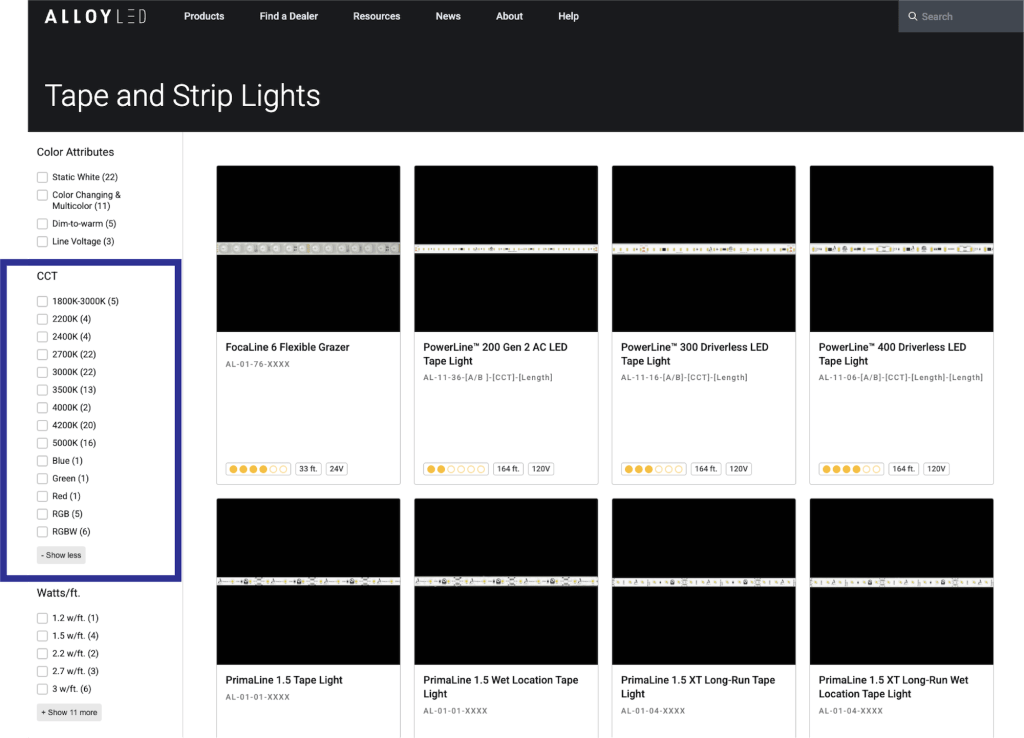Click the 24V badge on FocaLine 6
Screen dimensions: 1024x738
pyautogui.click(x=338, y=468)
